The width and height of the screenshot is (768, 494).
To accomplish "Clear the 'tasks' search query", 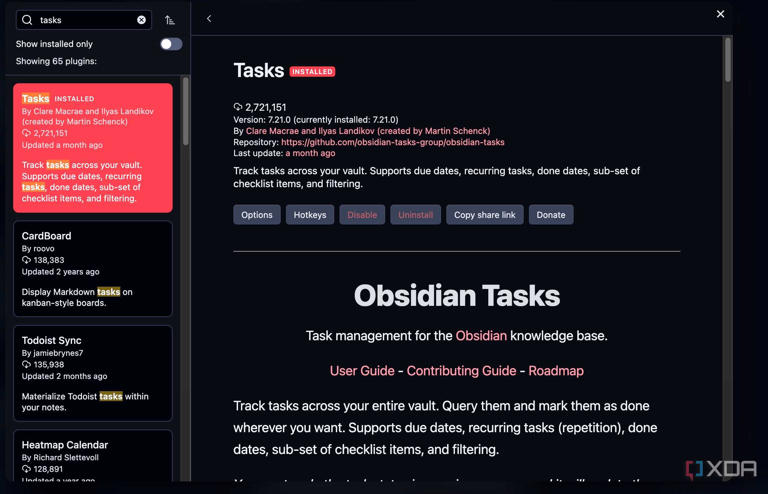I will coord(141,20).
